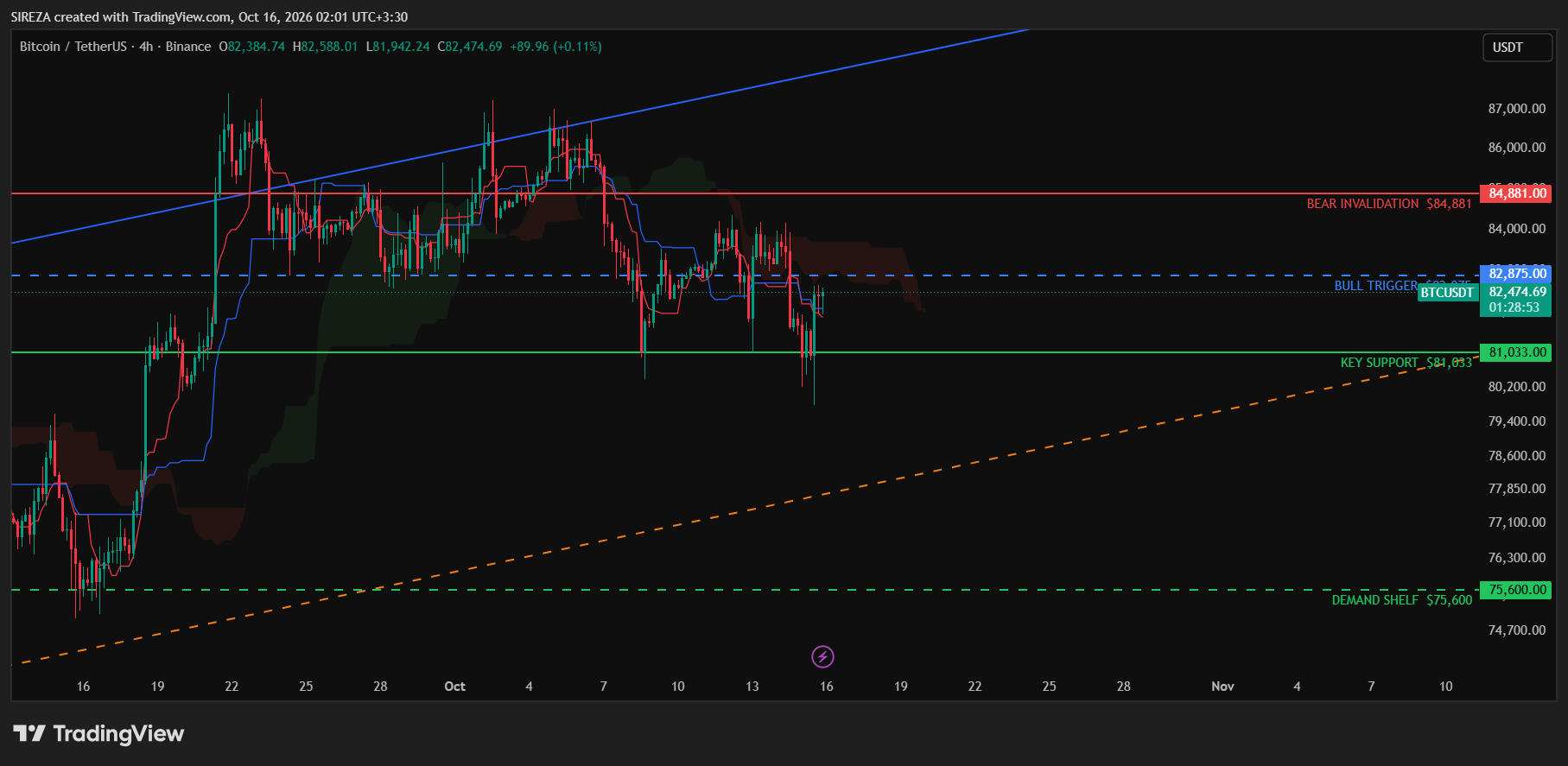Image resolution: width=1568 pixels, height=766 pixels.
Task: Click the 87,000.00 price axis label
Action: 1517,109
